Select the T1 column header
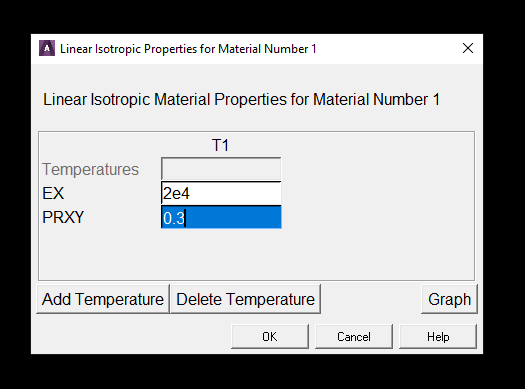The image size is (525, 389). click(220, 146)
